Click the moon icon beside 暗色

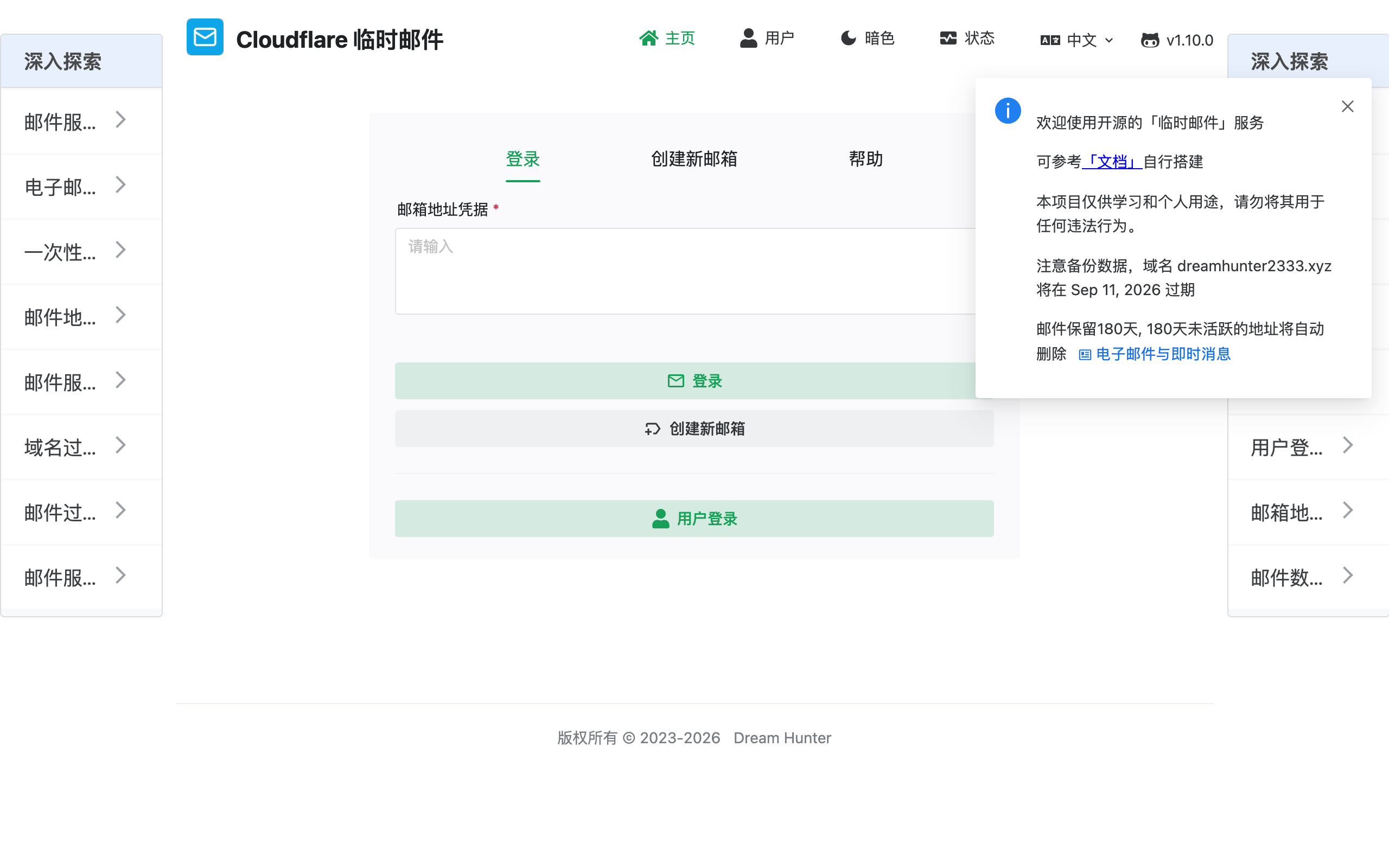click(x=849, y=38)
